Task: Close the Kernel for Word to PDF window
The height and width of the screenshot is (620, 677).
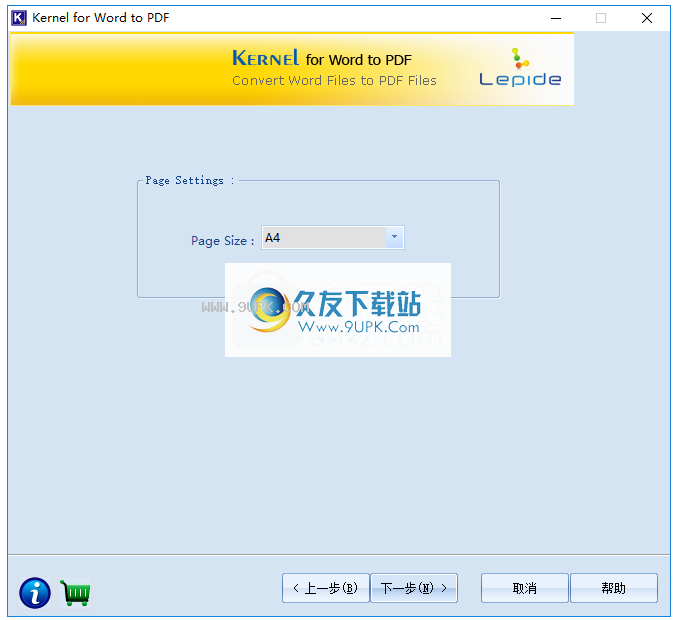Action: tap(647, 18)
